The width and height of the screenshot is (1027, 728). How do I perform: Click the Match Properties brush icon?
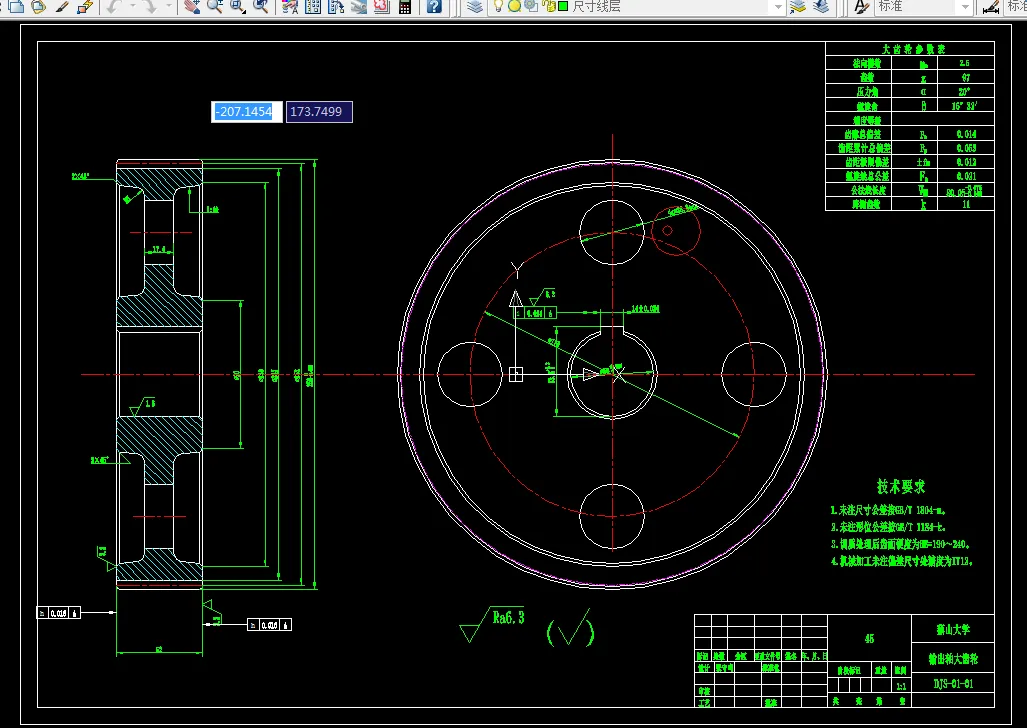click(x=63, y=6)
